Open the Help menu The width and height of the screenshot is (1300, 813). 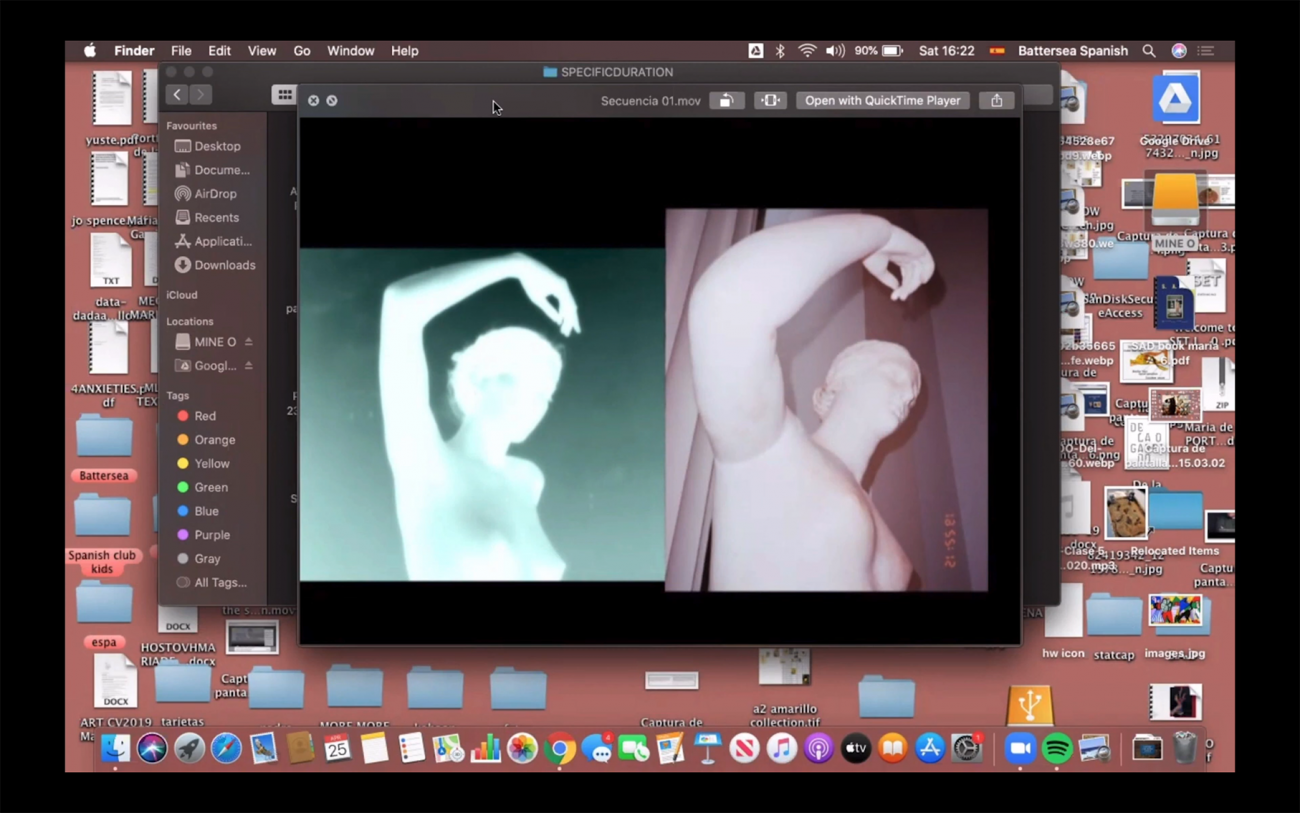(405, 51)
